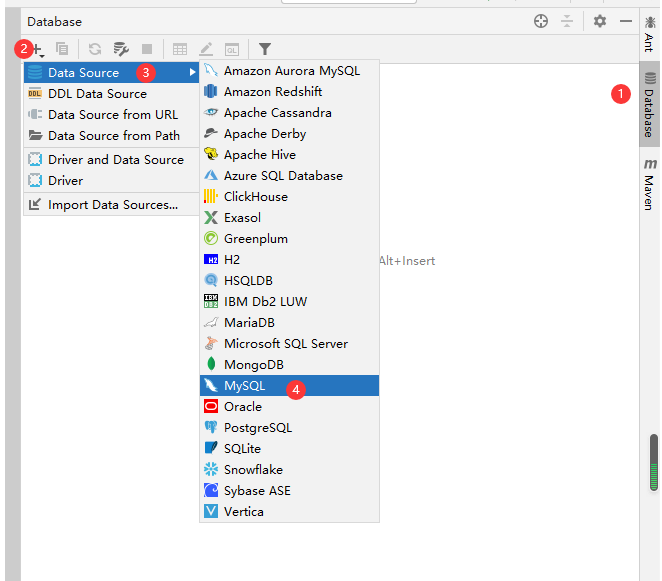Click the Duplicate data source icon

coord(62,49)
